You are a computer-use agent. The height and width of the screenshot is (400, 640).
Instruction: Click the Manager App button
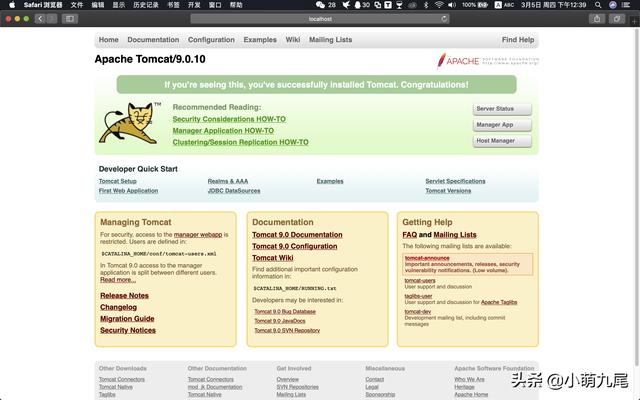pos(502,125)
